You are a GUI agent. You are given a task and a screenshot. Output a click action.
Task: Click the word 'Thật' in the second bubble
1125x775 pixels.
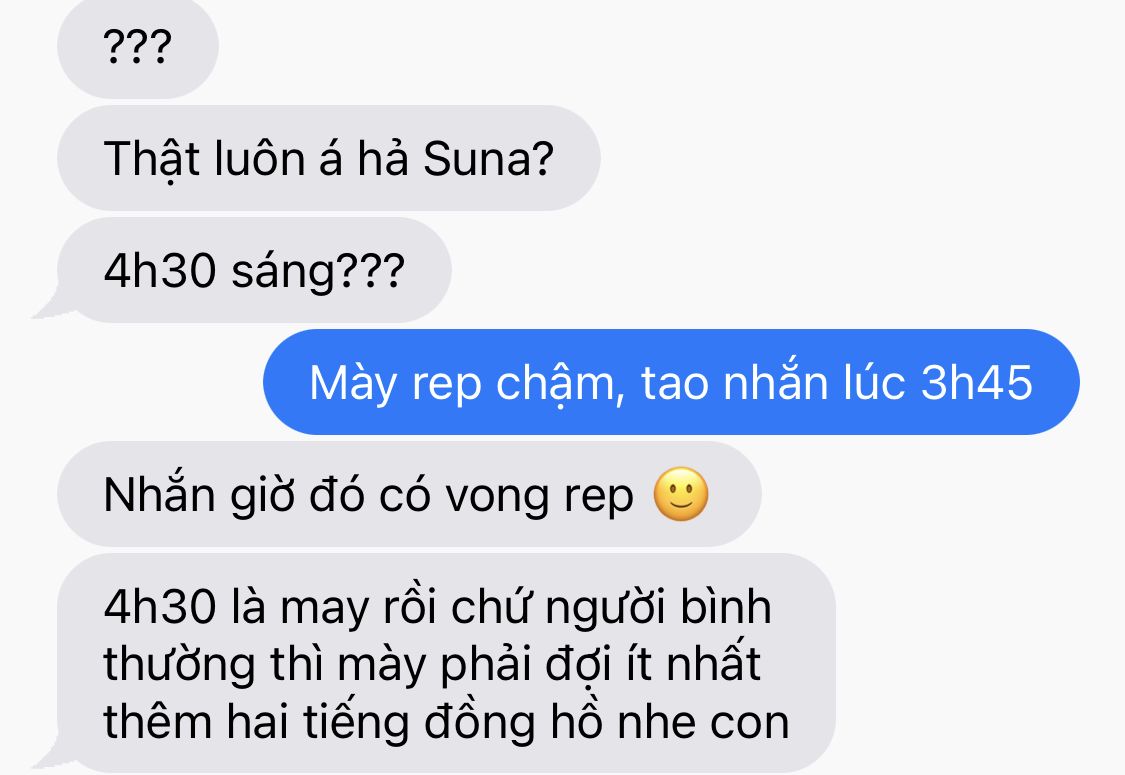click(151, 161)
